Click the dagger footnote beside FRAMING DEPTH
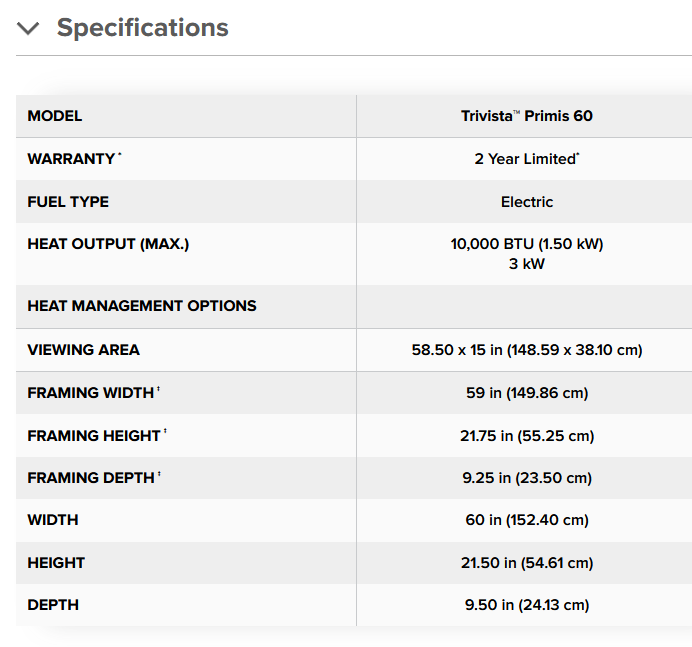This screenshot has width=692, height=647. click(159, 474)
